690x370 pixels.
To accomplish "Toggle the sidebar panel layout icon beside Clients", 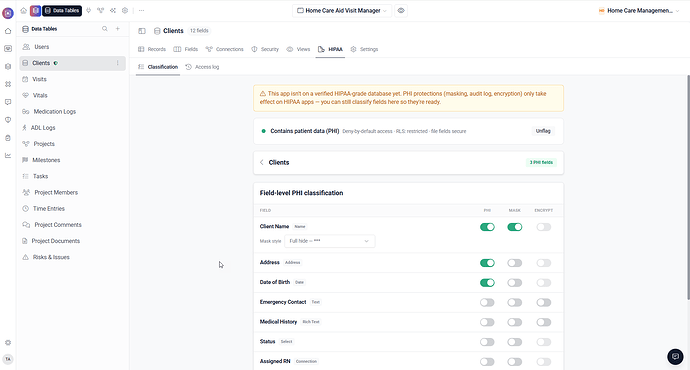I will (142, 31).
